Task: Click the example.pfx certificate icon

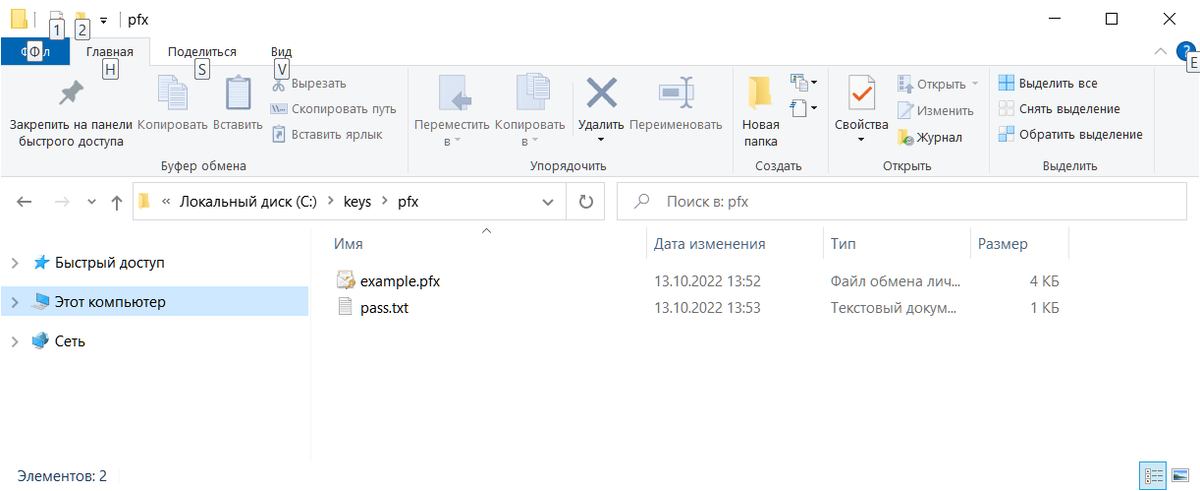Action: coord(345,281)
